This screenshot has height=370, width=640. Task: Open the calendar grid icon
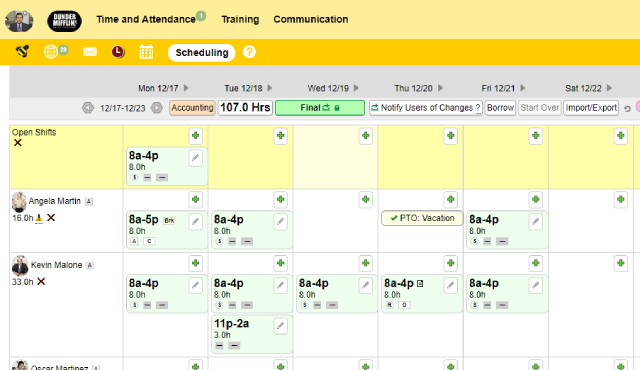pos(146,52)
